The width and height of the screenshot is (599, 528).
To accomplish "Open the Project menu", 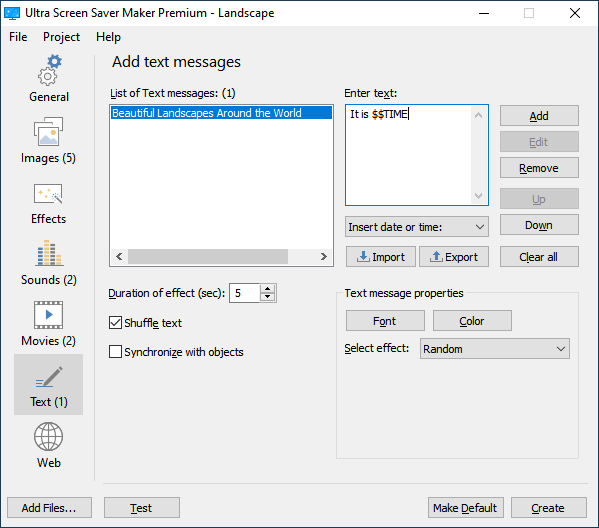I will pos(62,37).
